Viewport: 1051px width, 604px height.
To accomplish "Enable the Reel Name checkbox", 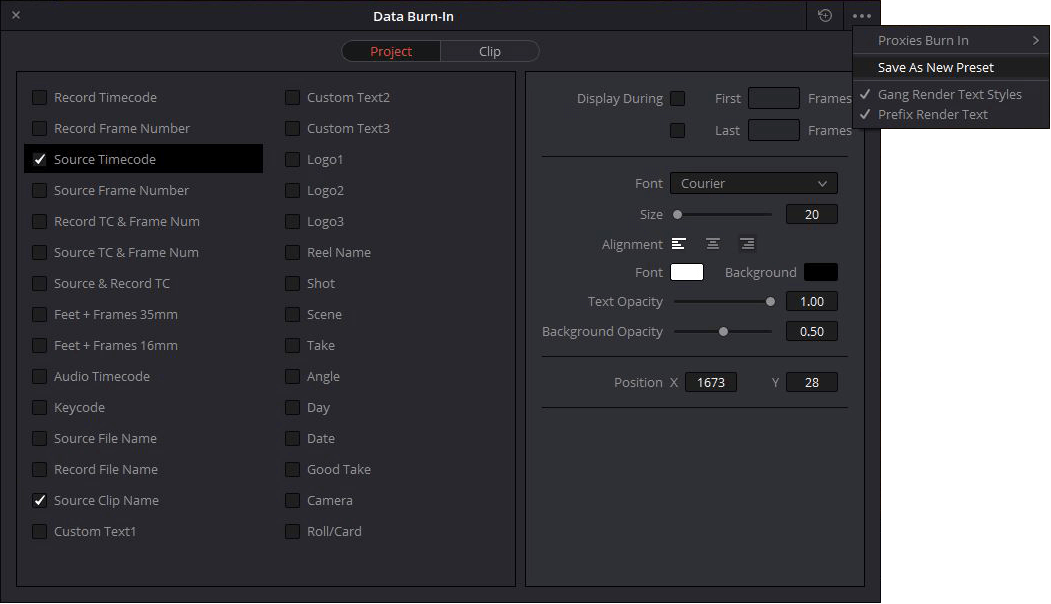I will pos(292,253).
